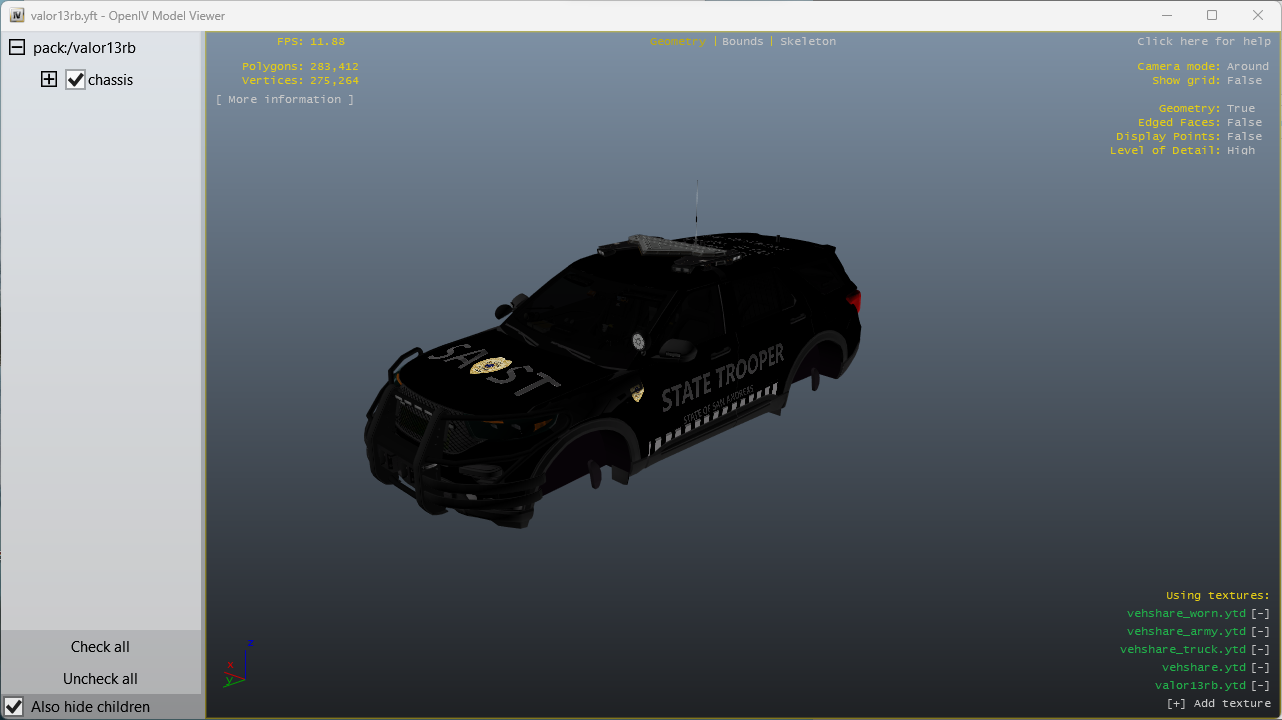Remove the vehshare_worn.ytd texture
This screenshot has width=1282, height=720.
click(1260, 614)
